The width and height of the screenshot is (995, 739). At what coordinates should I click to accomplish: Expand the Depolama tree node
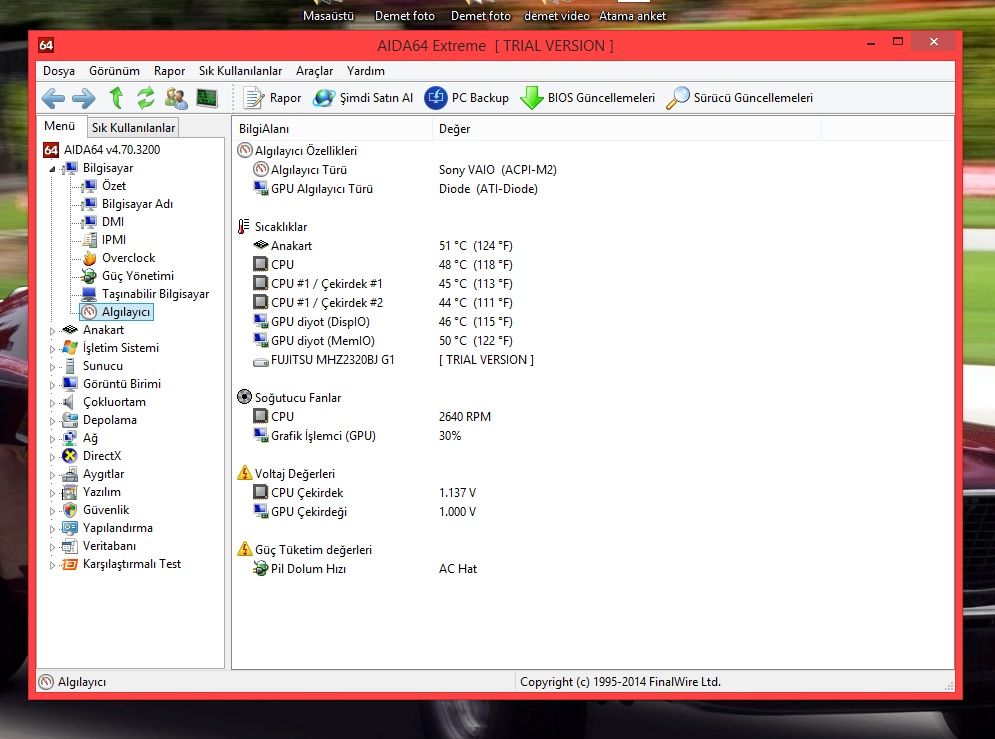pyautogui.click(x=53, y=421)
